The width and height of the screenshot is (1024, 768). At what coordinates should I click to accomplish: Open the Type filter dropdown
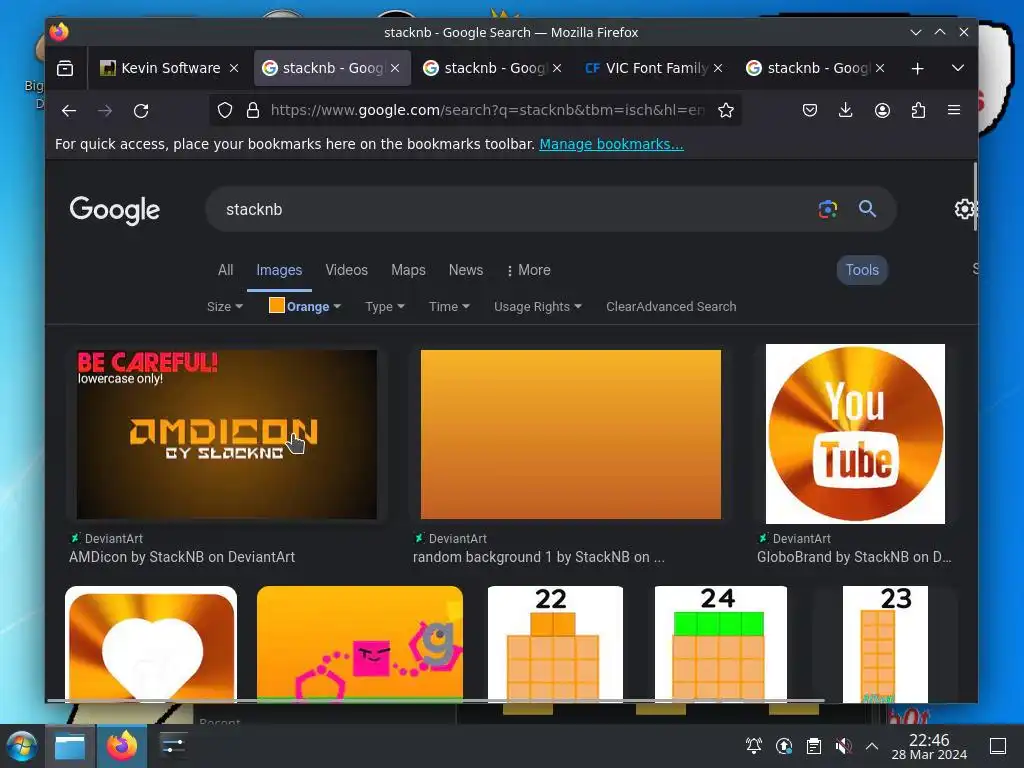(385, 306)
